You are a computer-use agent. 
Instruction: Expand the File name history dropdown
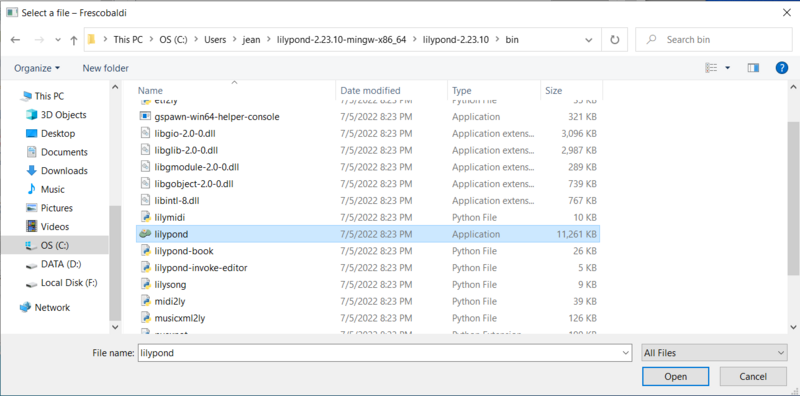626,353
